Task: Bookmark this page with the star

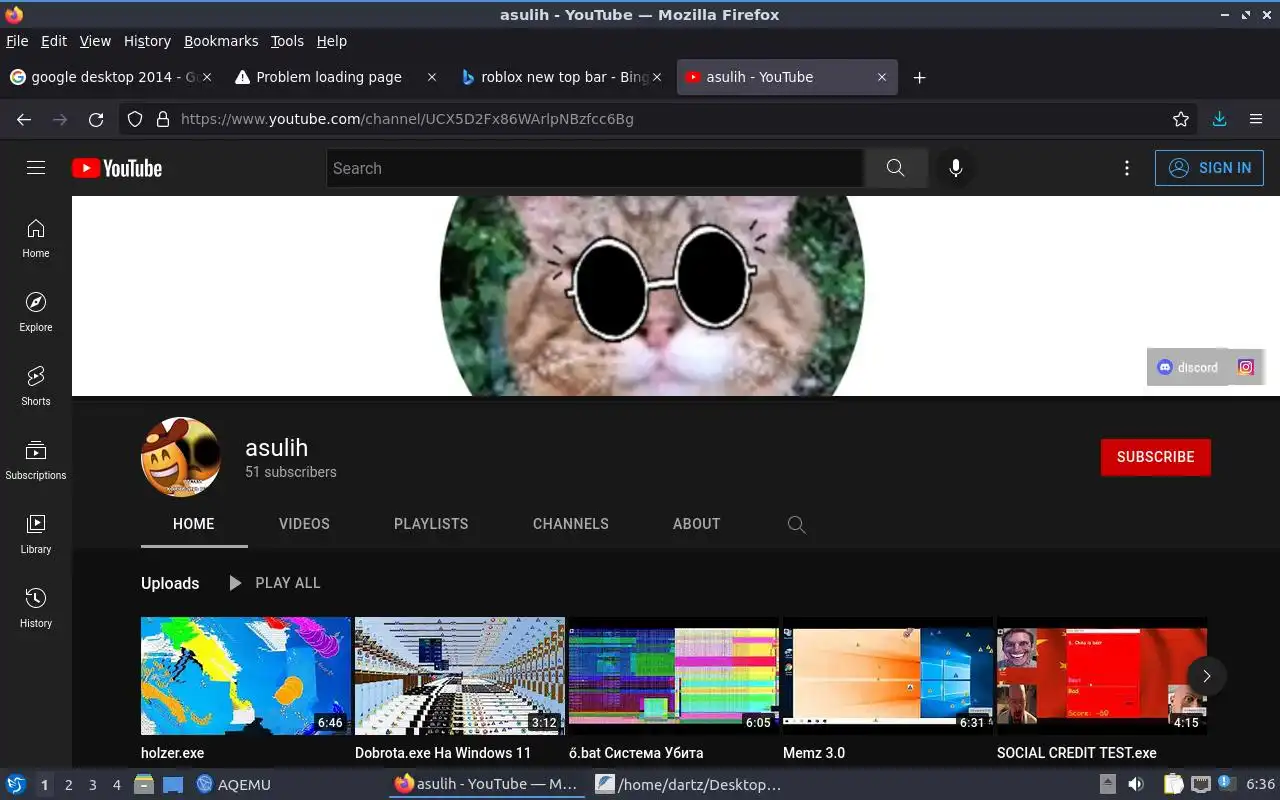Action: tap(1181, 119)
